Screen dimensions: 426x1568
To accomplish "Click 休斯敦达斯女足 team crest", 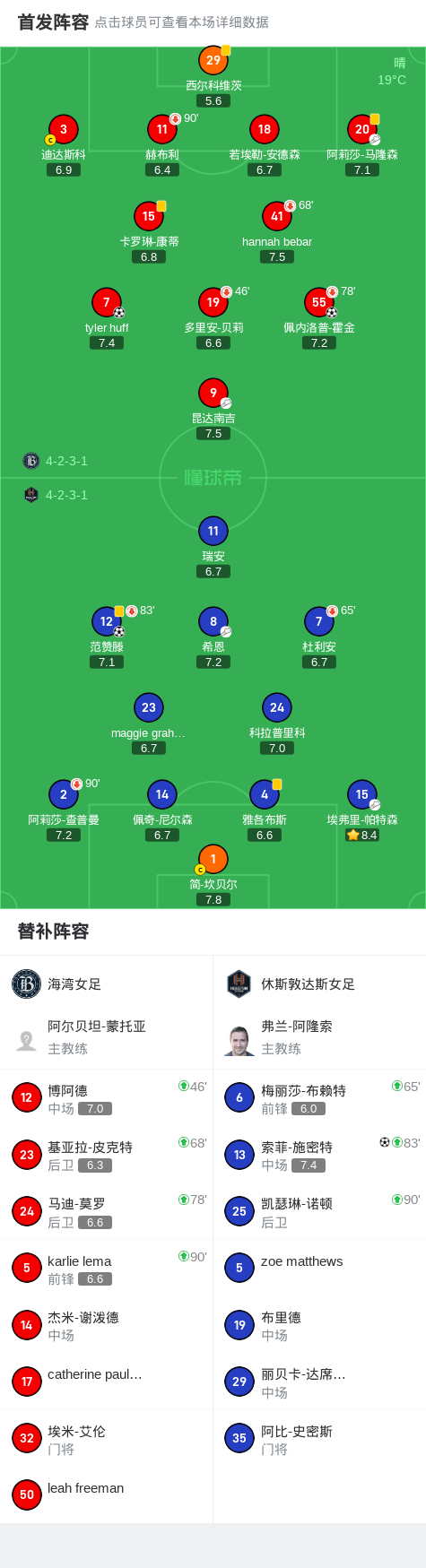I will (239, 983).
